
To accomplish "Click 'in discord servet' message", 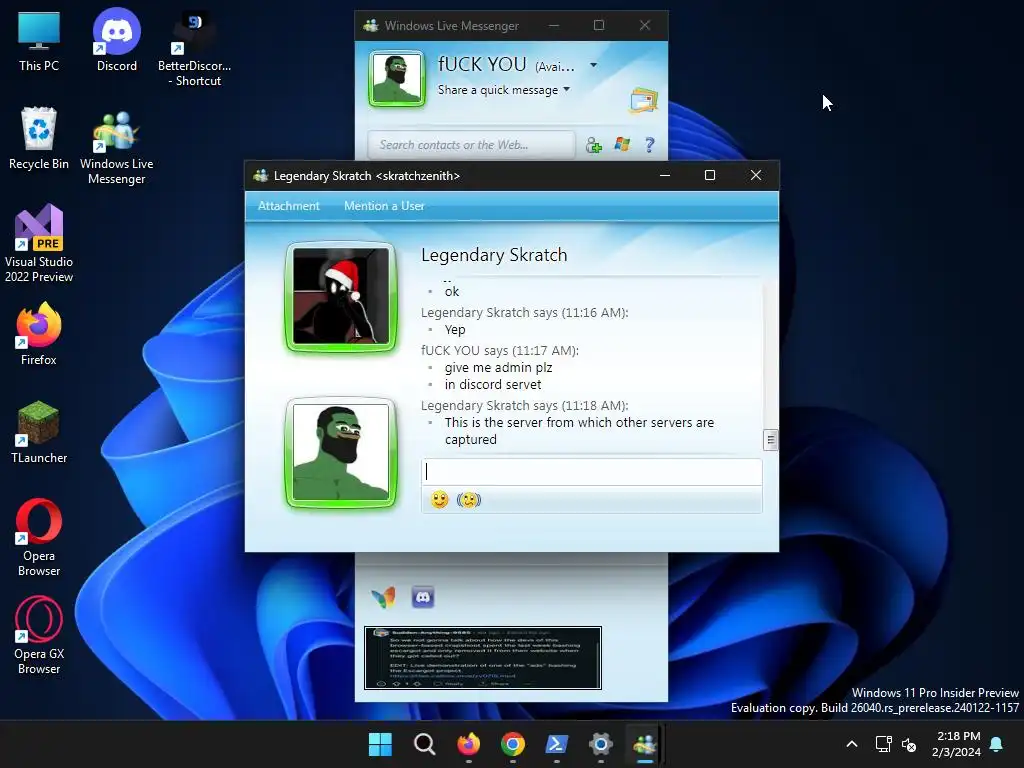I will pyautogui.click(x=493, y=385).
